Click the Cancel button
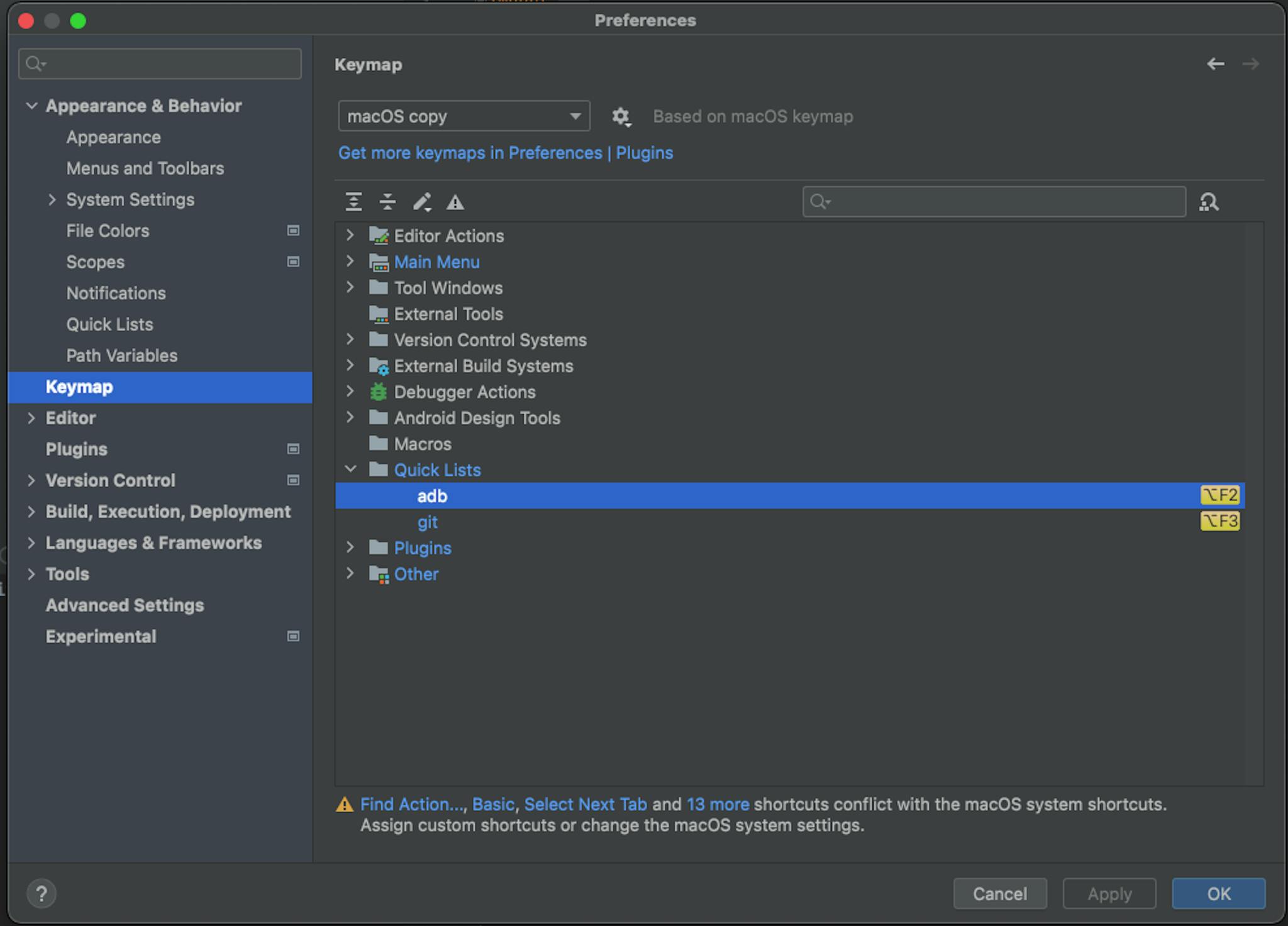This screenshot has height=926, width=1288. tap(999, 893)
